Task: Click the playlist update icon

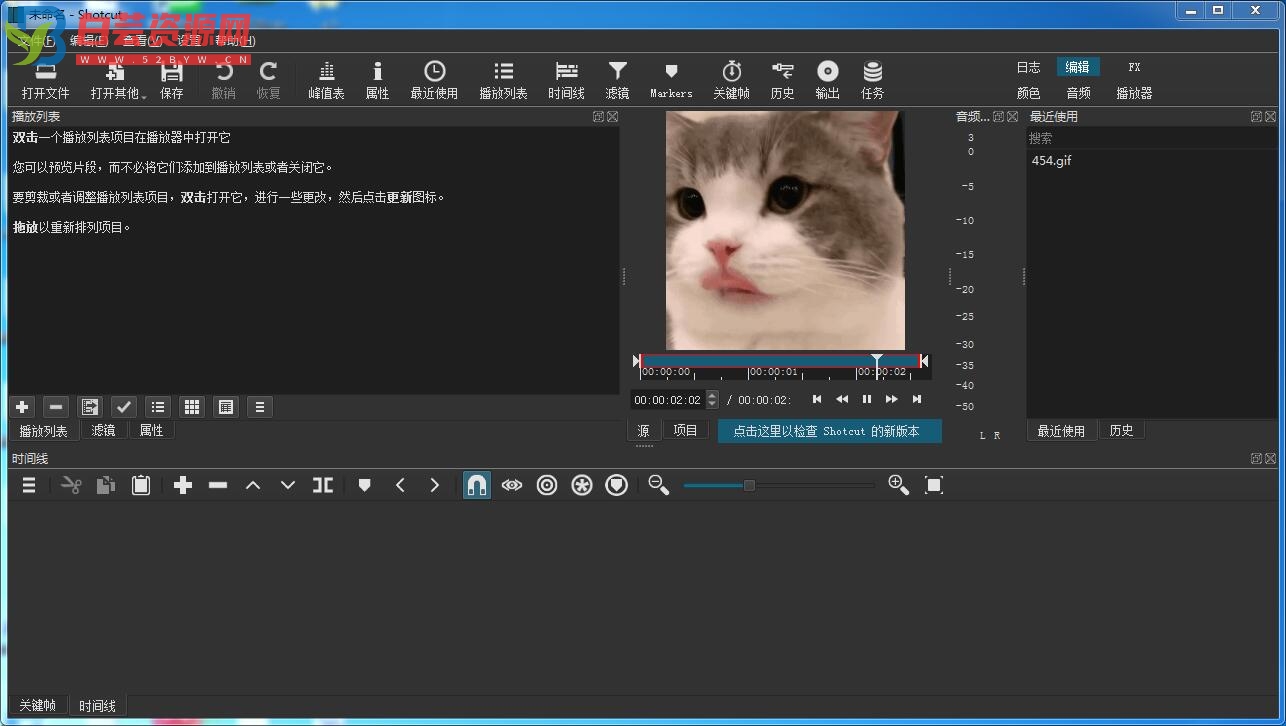Action: pyautogui.click(x=90, y=407)
